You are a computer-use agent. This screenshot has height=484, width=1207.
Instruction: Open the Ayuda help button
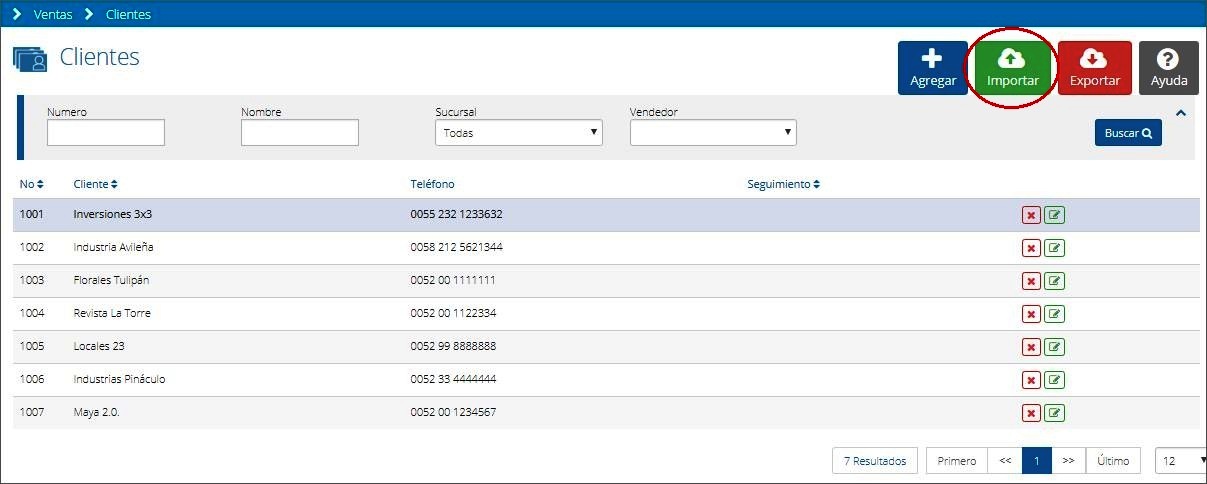[1168, 68]
